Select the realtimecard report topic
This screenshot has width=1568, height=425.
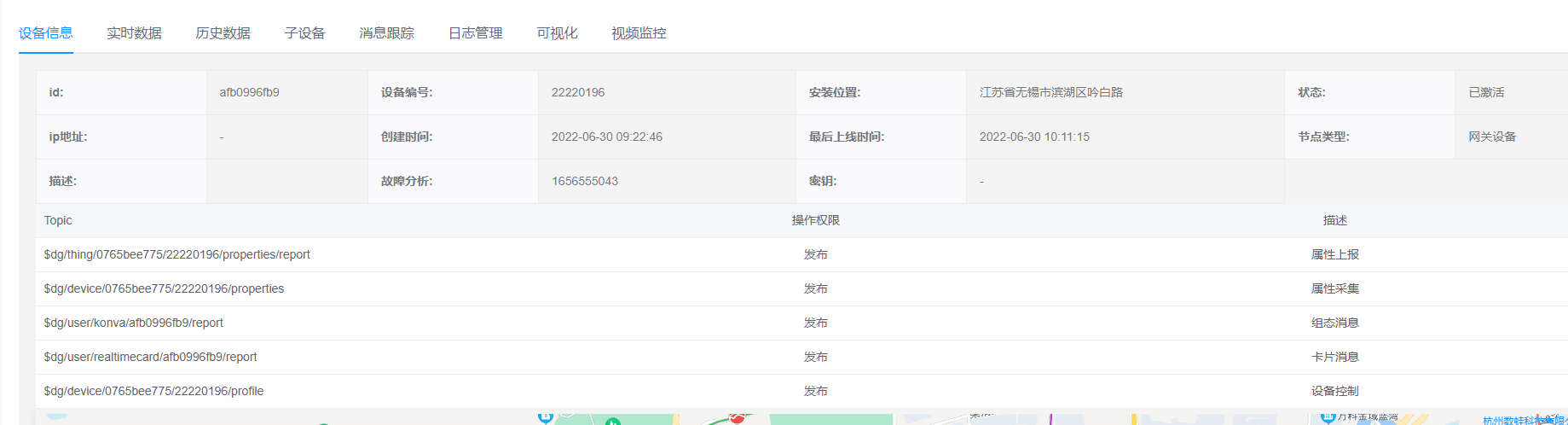150,357
